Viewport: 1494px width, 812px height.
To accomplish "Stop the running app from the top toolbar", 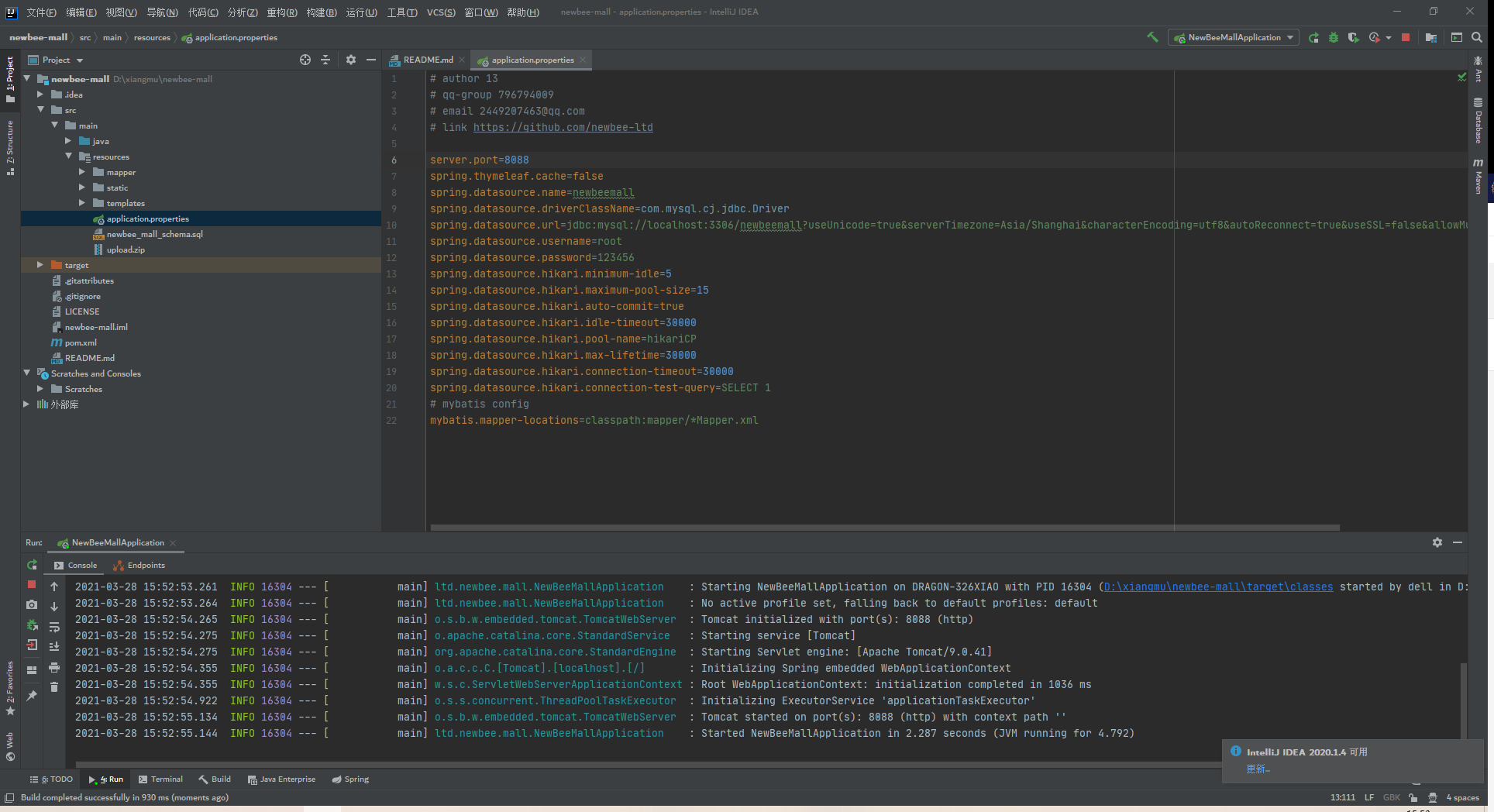I will [x=1406, y=37].
